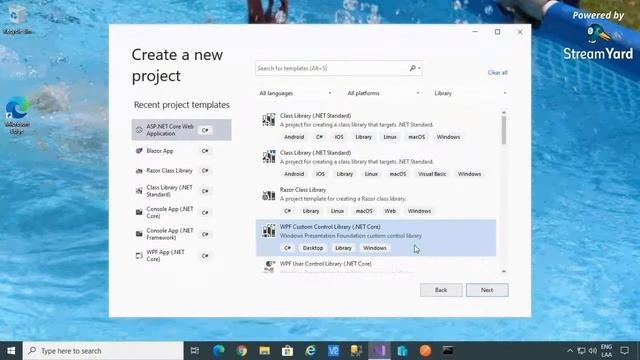Click the Web tag on Razor Class Library
Image resolution: width=640 pixels, height=360 pixels.
(x=390, y=211)
